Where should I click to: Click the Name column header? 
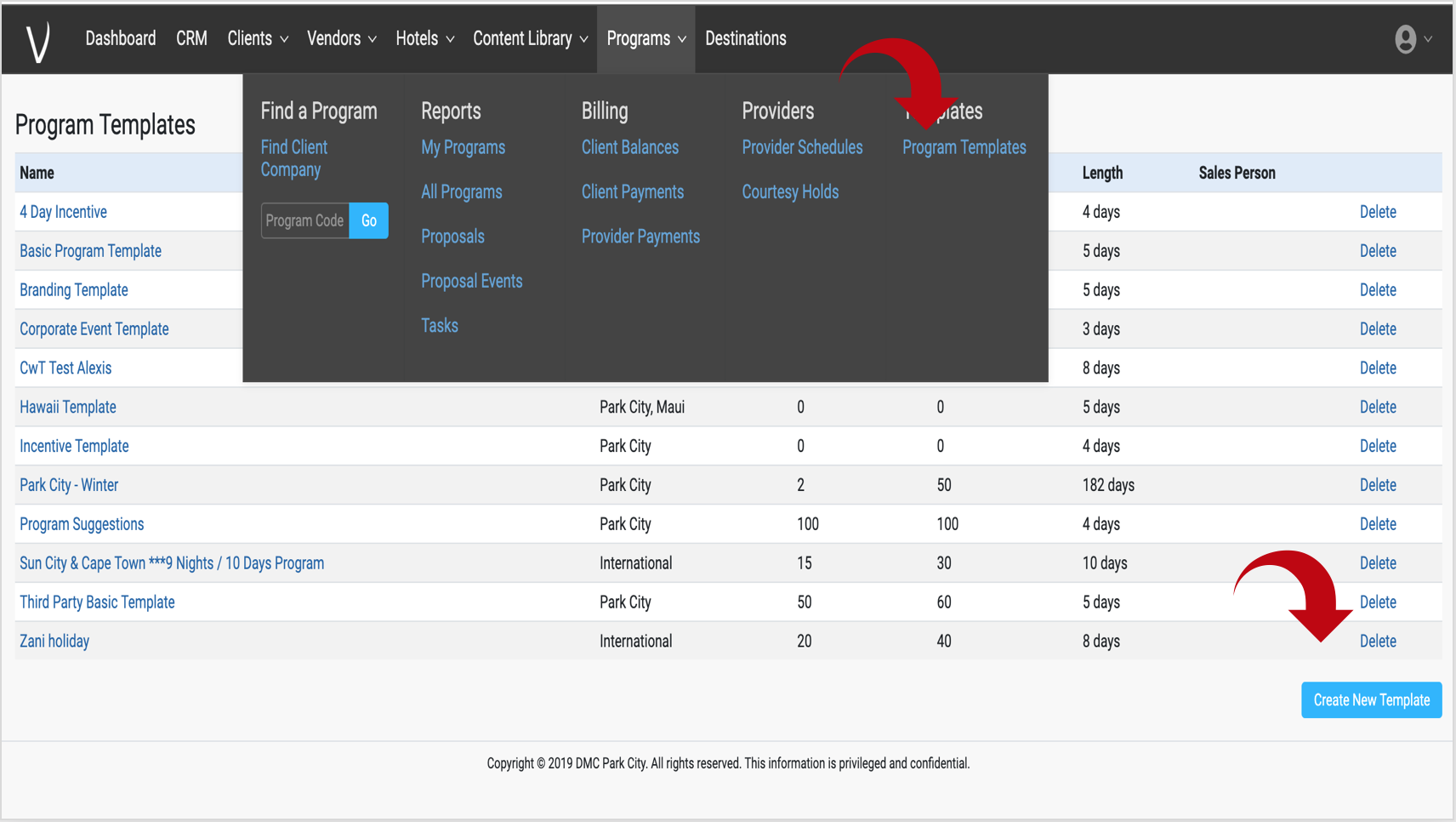37,173
